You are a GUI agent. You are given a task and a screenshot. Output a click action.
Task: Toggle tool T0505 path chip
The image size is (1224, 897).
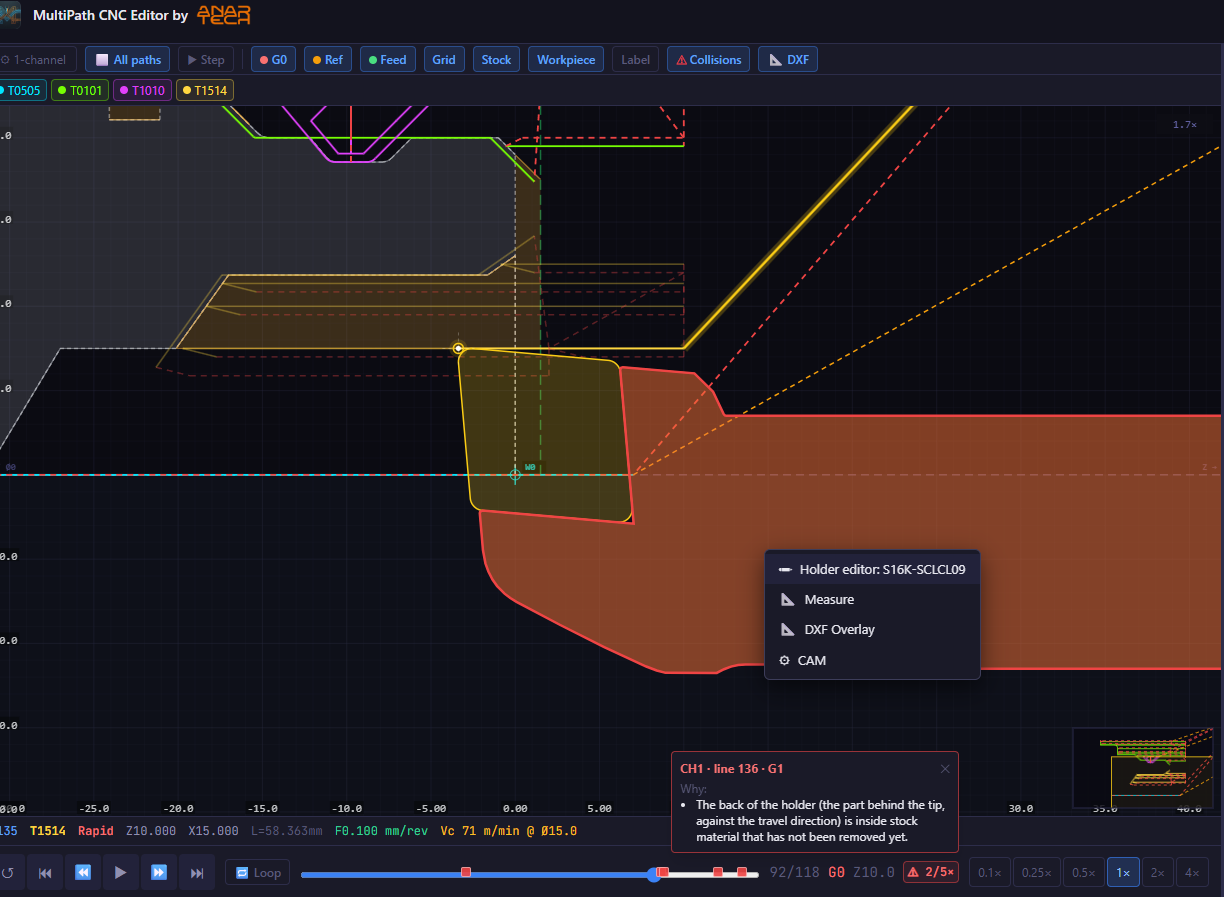point(21,90)
